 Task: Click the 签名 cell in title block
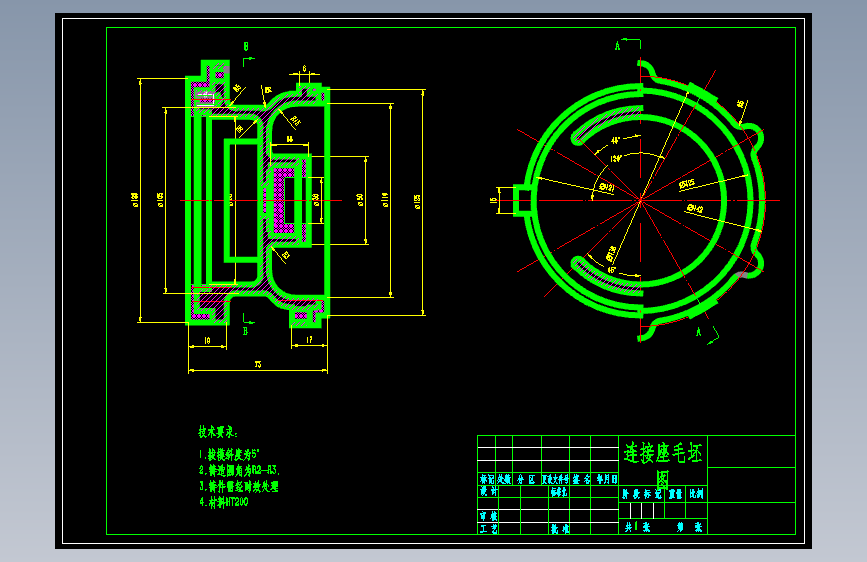point(581,480)
